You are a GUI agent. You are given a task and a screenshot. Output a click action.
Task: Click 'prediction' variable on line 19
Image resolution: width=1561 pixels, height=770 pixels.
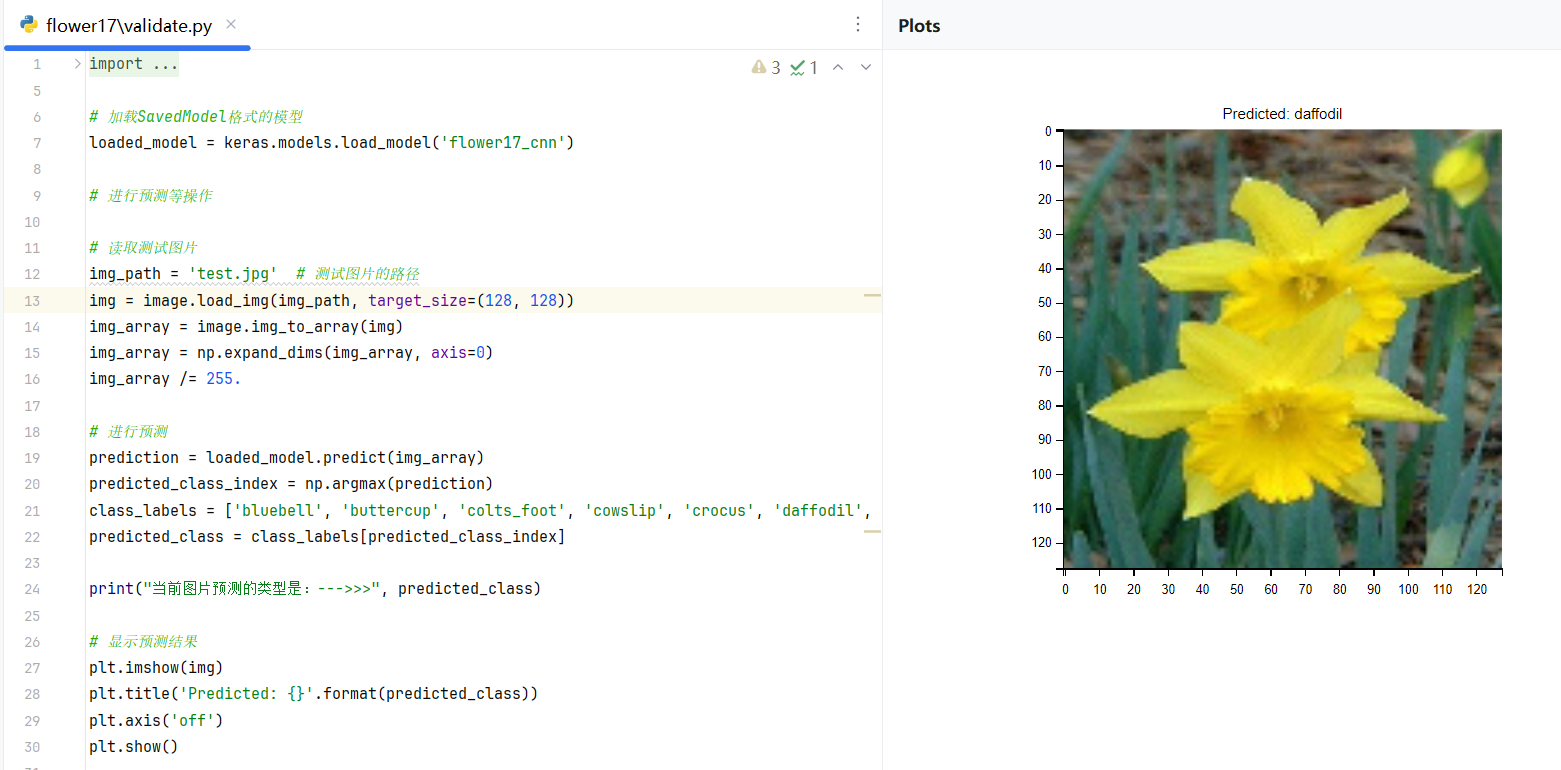(134, 457)
